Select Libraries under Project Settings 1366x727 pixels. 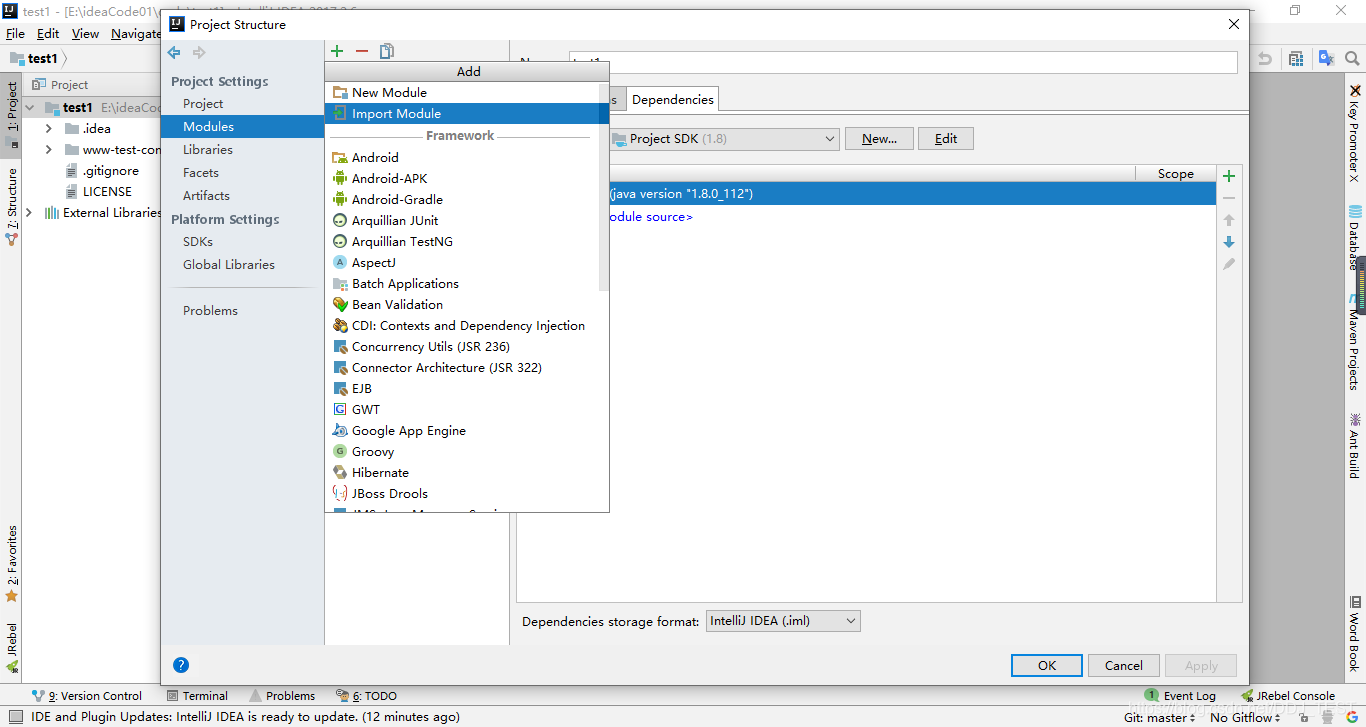tap(208, 149)
